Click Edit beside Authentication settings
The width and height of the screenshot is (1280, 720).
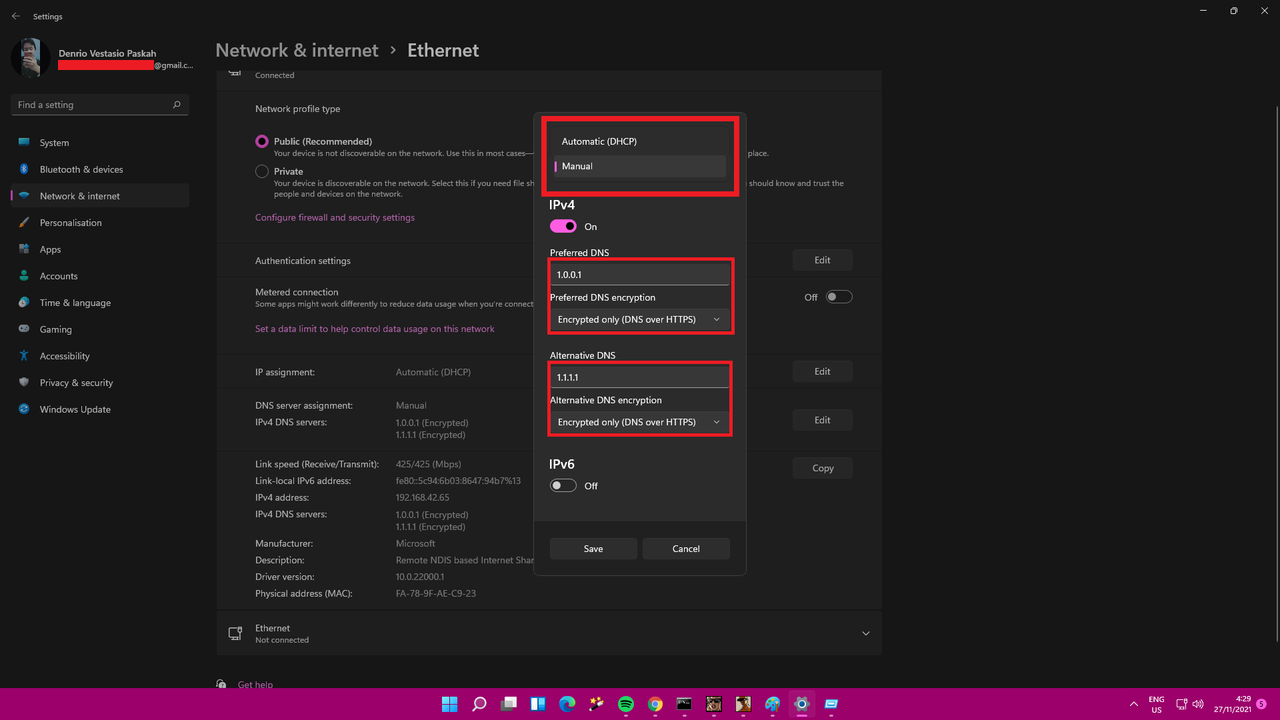pyautogui.click(x=822, y=260)
